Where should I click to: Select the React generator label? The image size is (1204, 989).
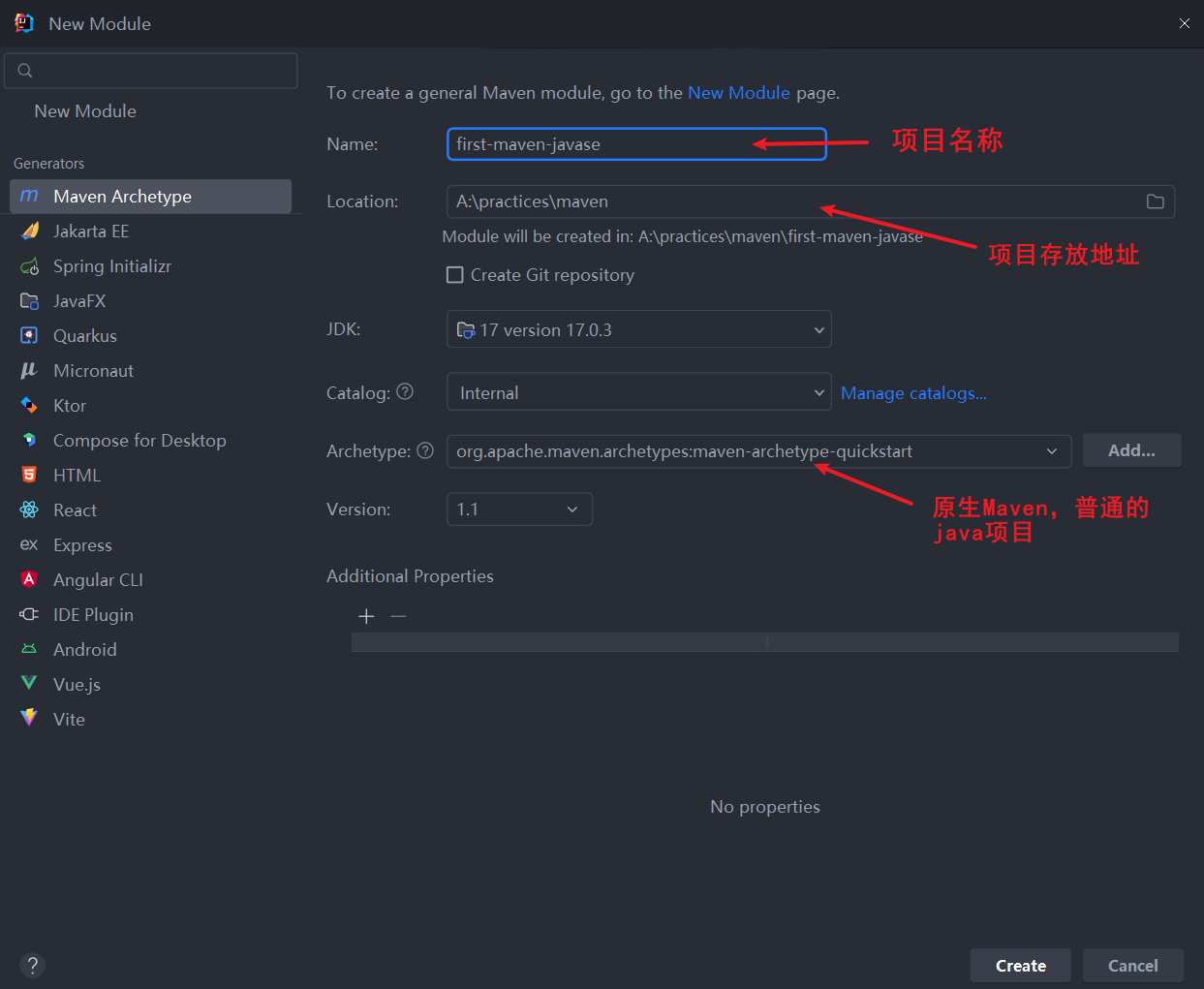tap(75, 510)
